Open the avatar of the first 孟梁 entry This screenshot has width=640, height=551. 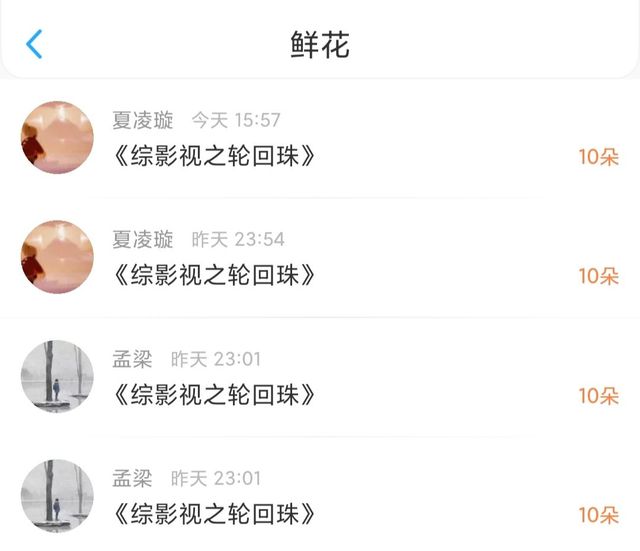tap(57, 376)
